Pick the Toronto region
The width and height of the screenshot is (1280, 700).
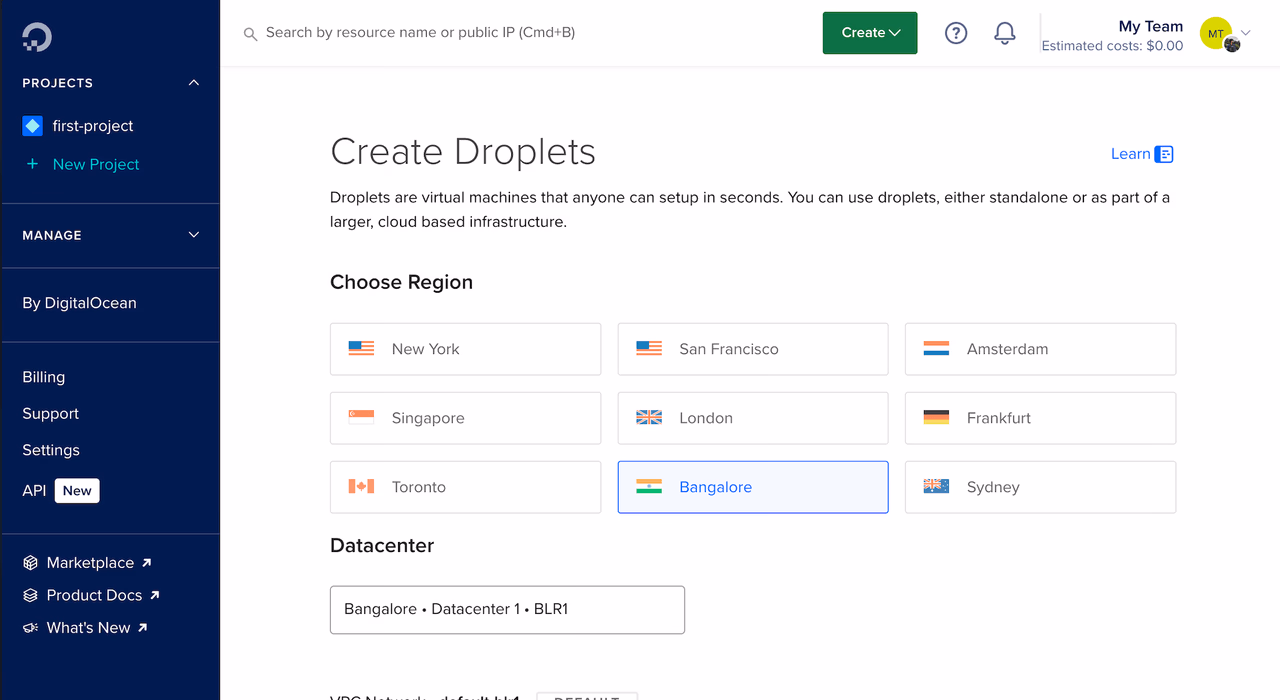465,487
